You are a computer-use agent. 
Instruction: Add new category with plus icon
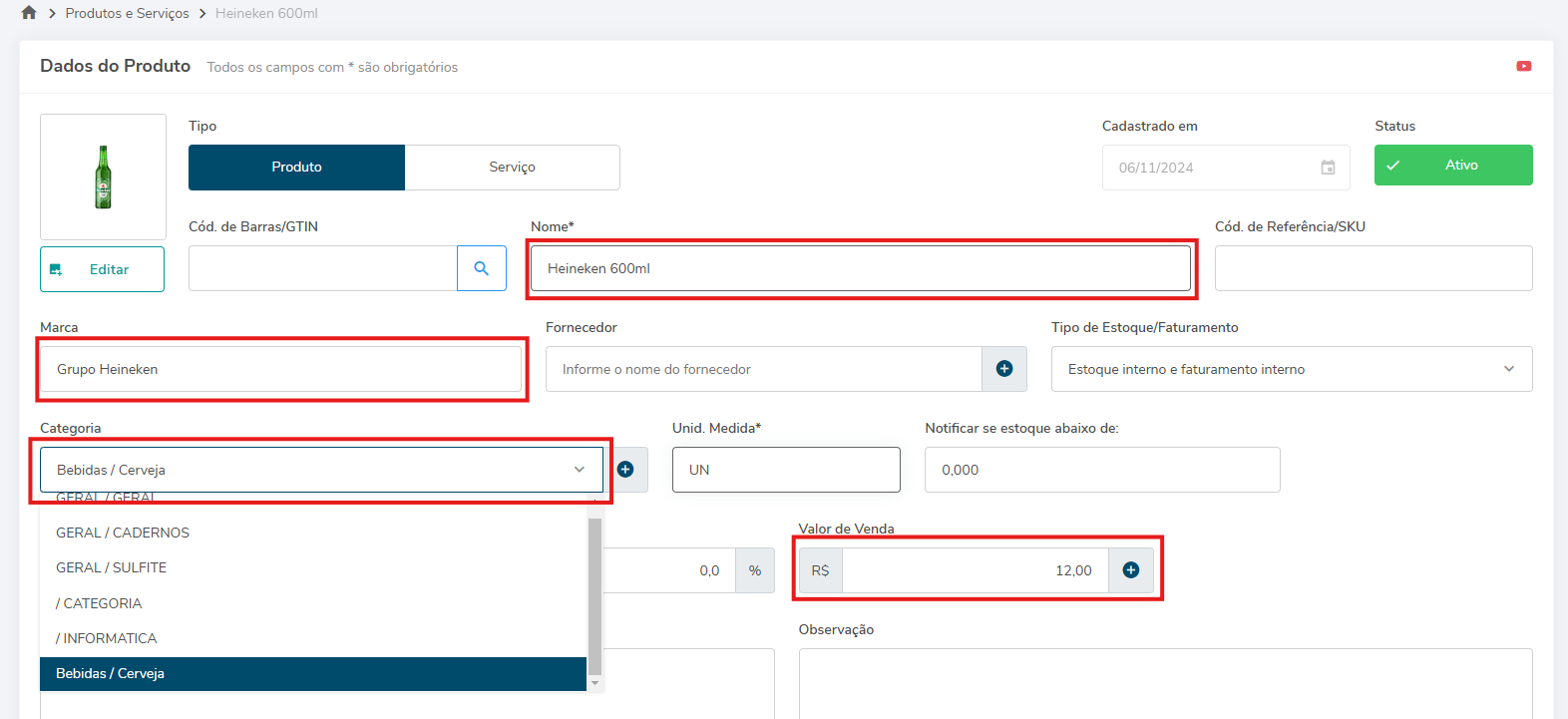[x=625, y=470]
